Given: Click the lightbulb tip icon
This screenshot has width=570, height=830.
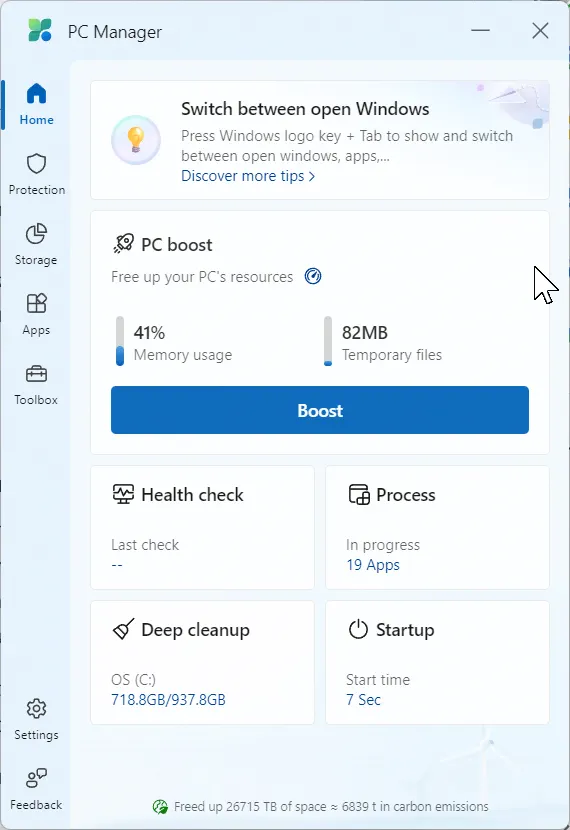Looking at the screenshot, I should [136, 140].
